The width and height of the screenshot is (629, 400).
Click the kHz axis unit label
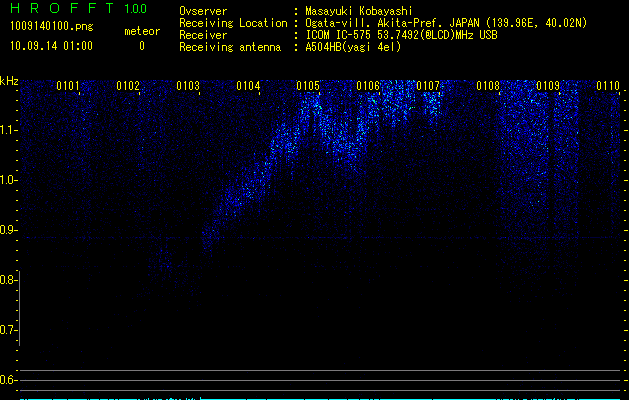[x=9, y=81]
